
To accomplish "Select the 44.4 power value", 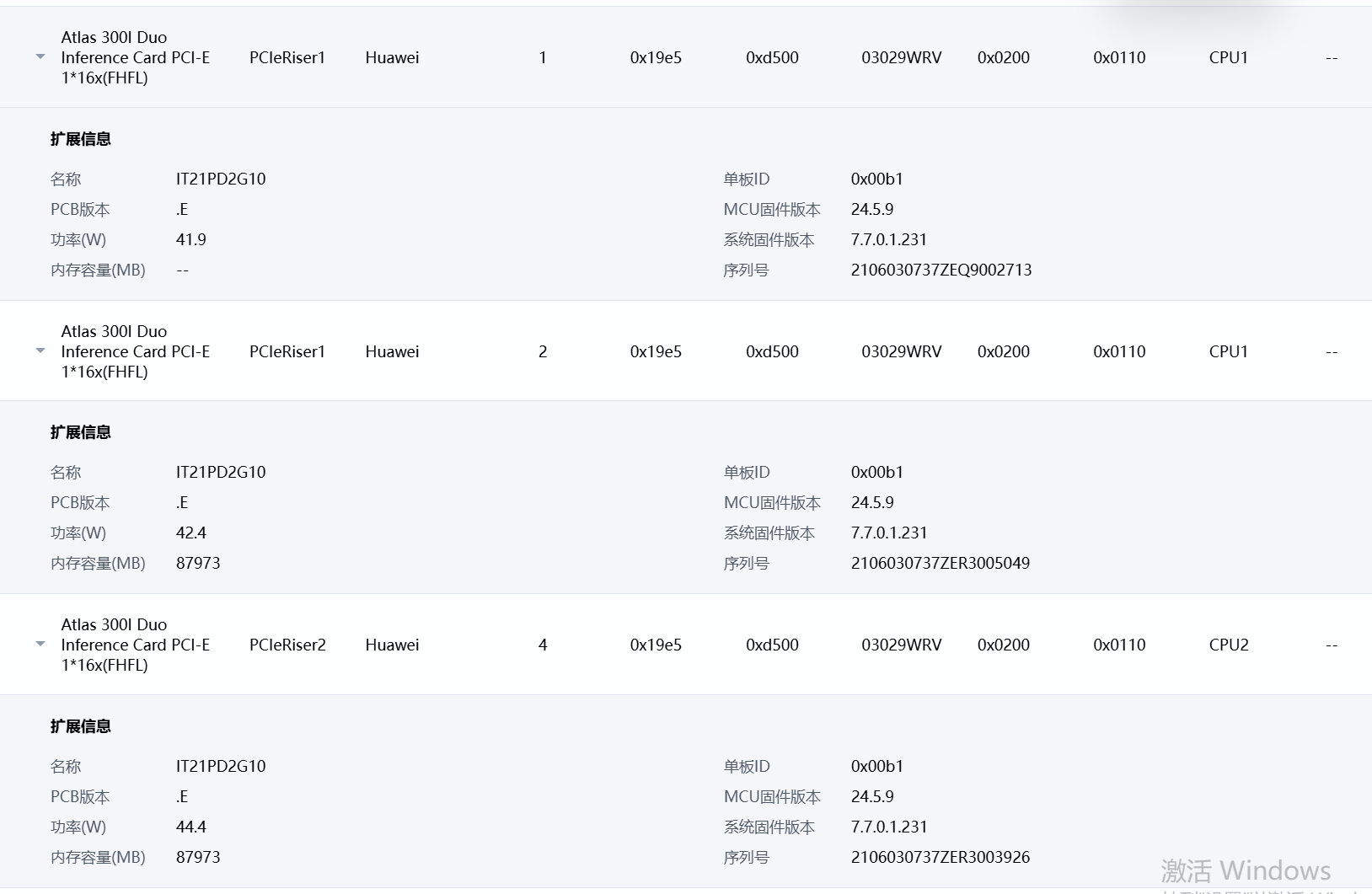I will (191, 827).
